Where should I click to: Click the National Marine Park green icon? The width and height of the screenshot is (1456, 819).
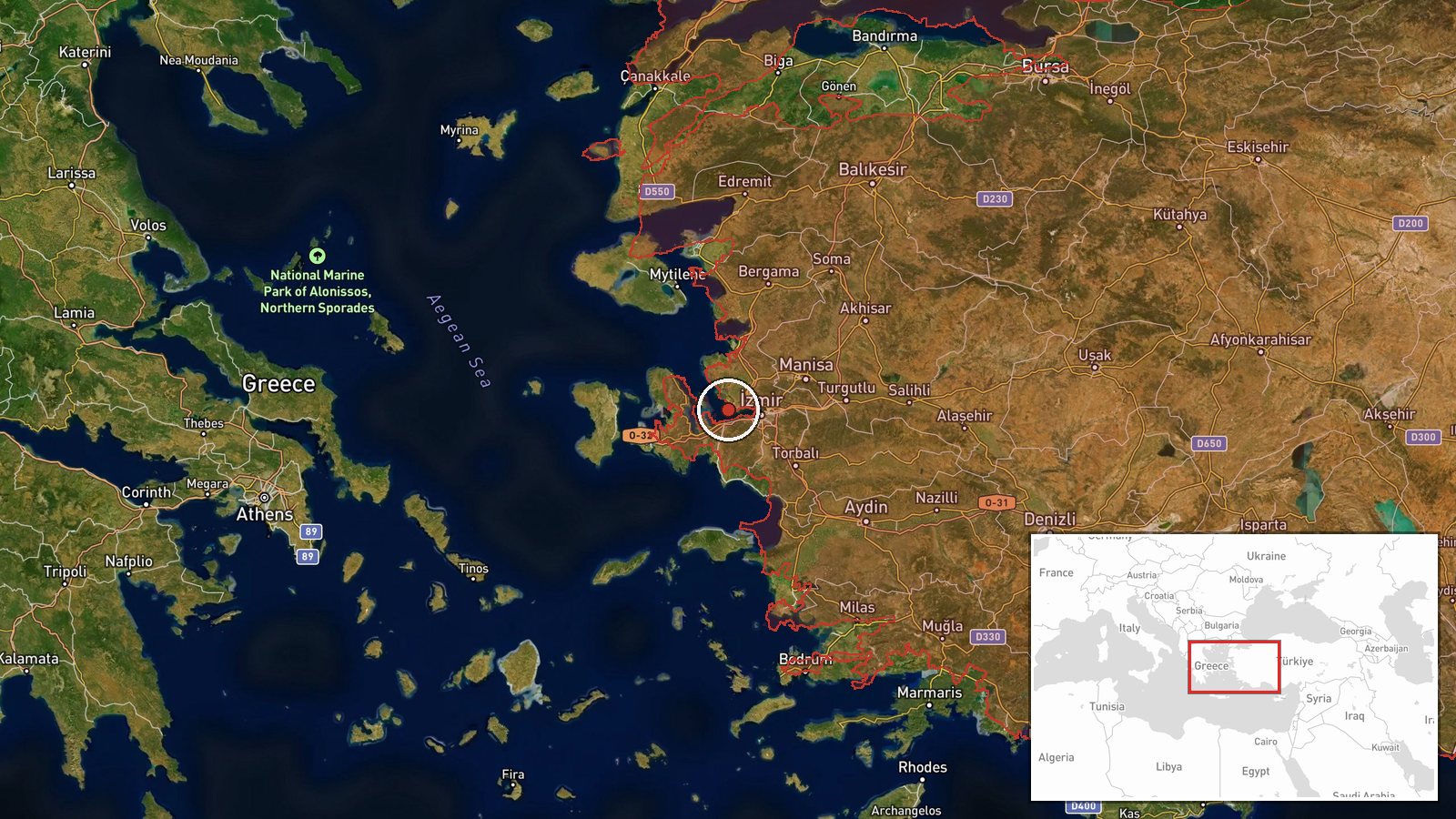coord(318,257)
